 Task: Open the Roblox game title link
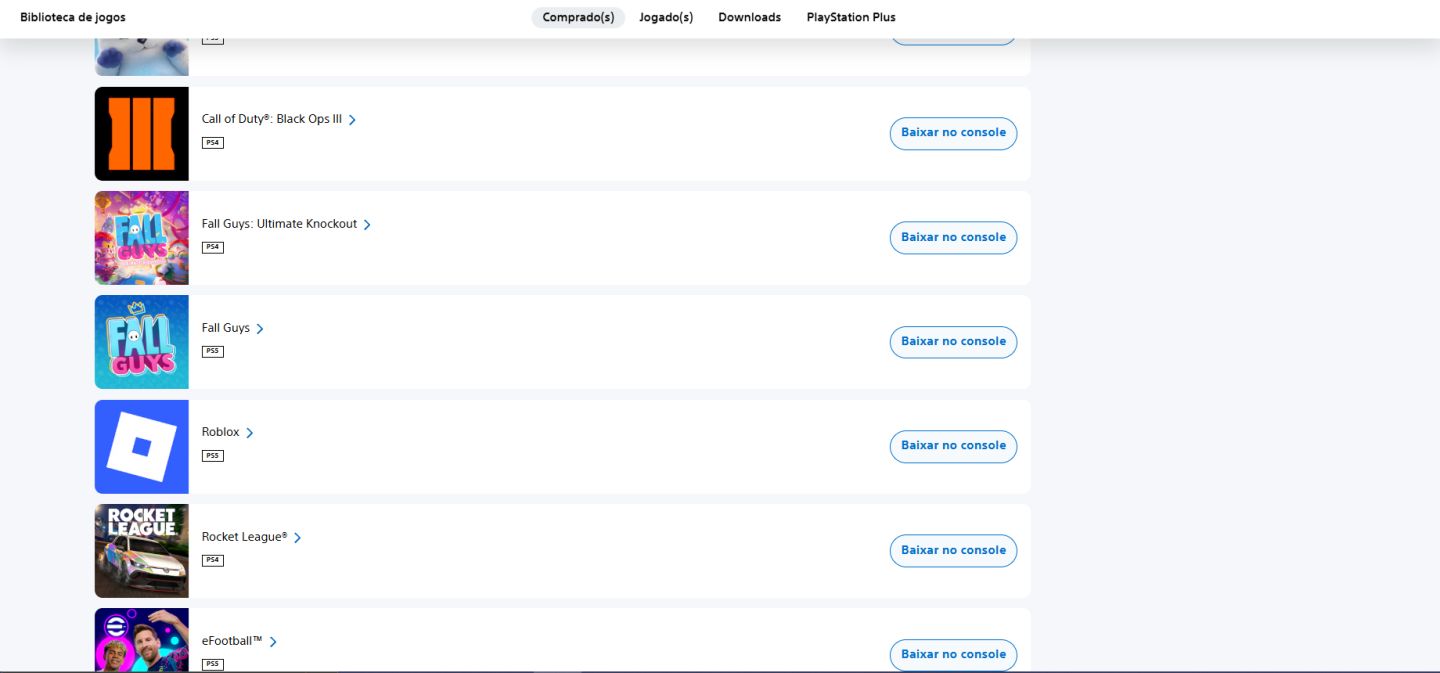221,432
